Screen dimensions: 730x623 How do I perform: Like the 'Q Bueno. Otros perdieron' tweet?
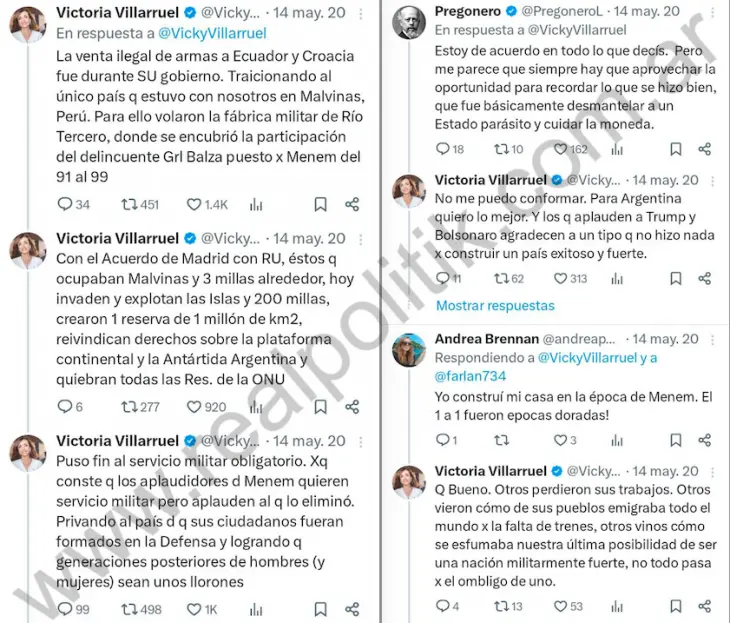[560, 606]
